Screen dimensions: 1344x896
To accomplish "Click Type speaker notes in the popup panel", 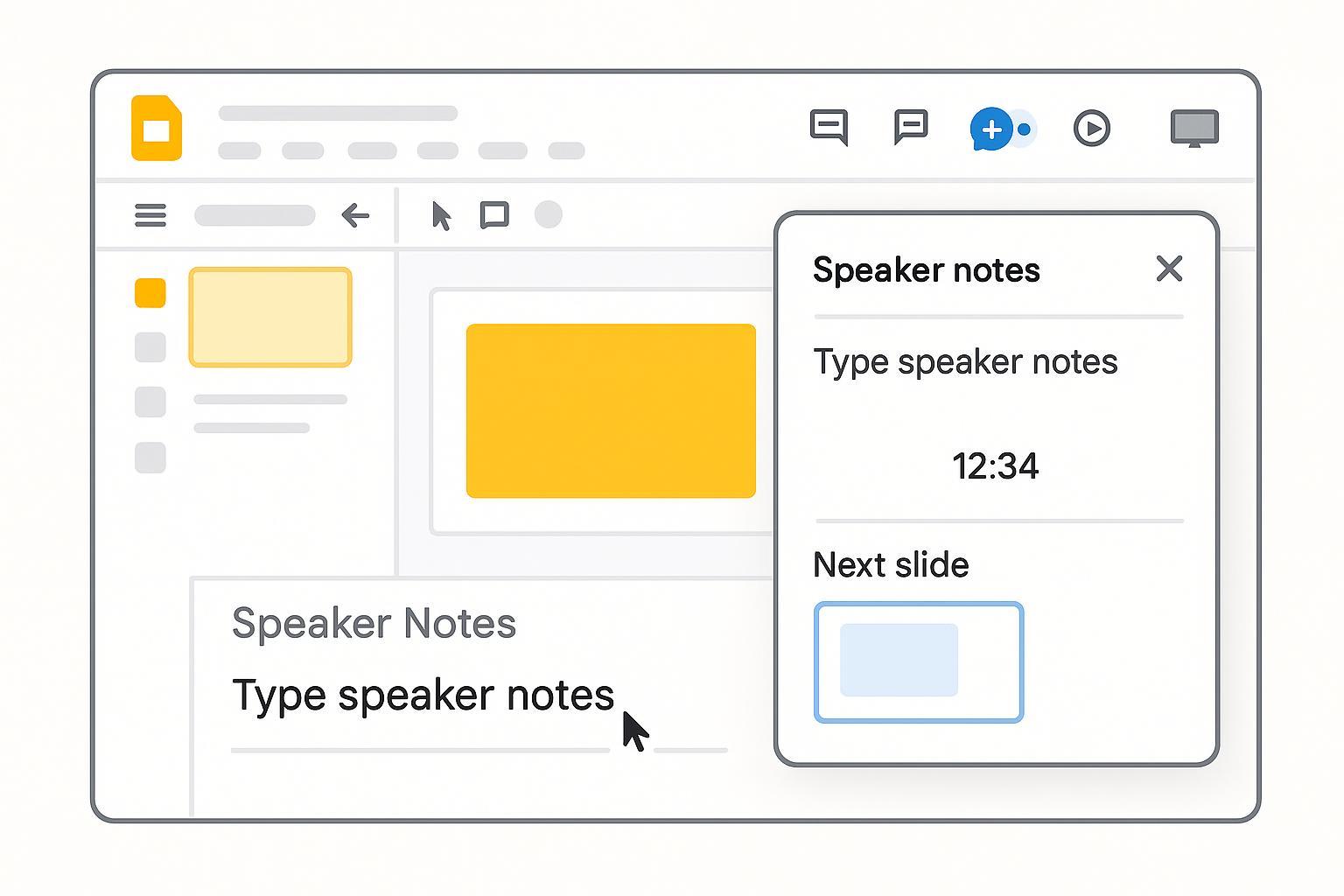I will click(x=965, y=362).
